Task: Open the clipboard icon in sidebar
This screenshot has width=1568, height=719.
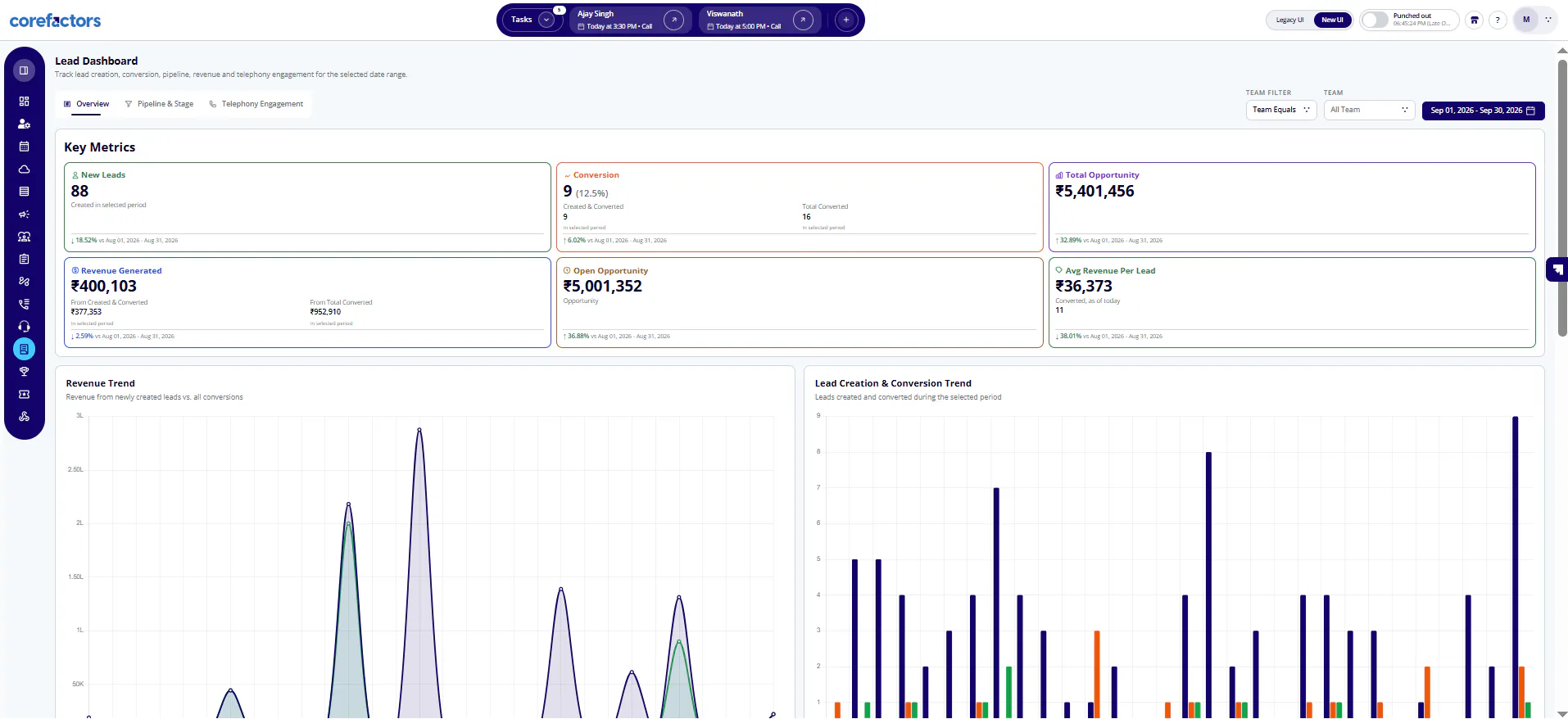Action: pyautogui.click(x=24, y=259)
